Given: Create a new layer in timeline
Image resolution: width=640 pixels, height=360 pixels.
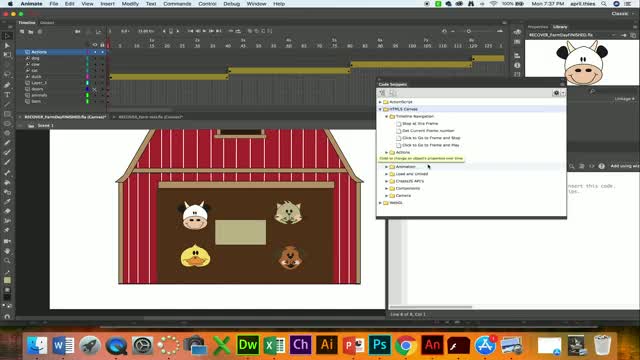Looking at the screenshot, I should (22, 31).
